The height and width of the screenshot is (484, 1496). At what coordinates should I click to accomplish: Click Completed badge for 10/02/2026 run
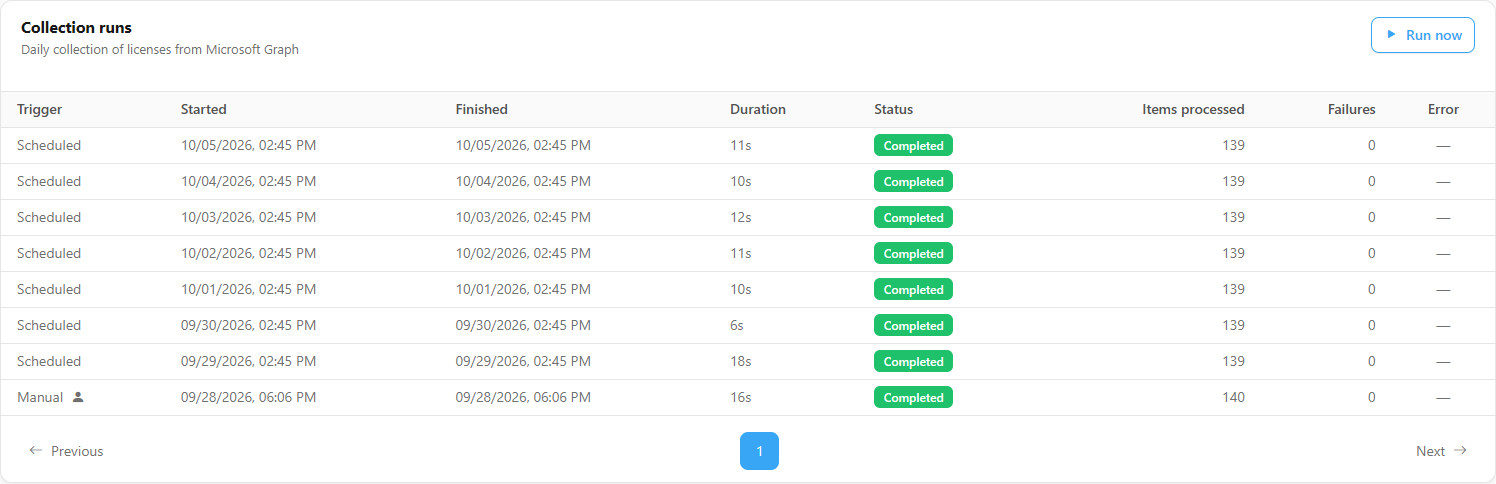(913, 254)
